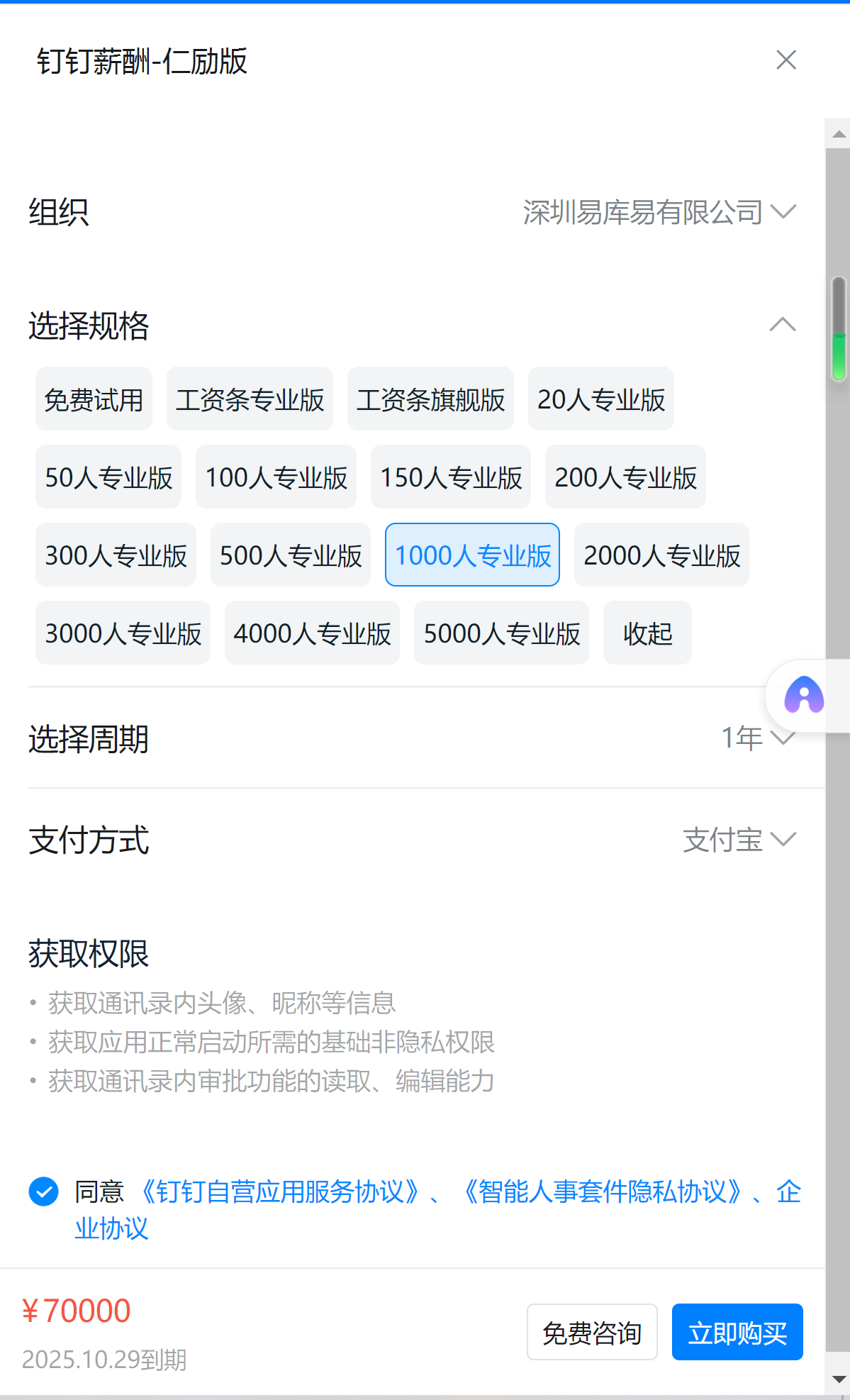Select the 300人专业版 plan
Screen dimensions: 850x1400
[x=116, y=555]
